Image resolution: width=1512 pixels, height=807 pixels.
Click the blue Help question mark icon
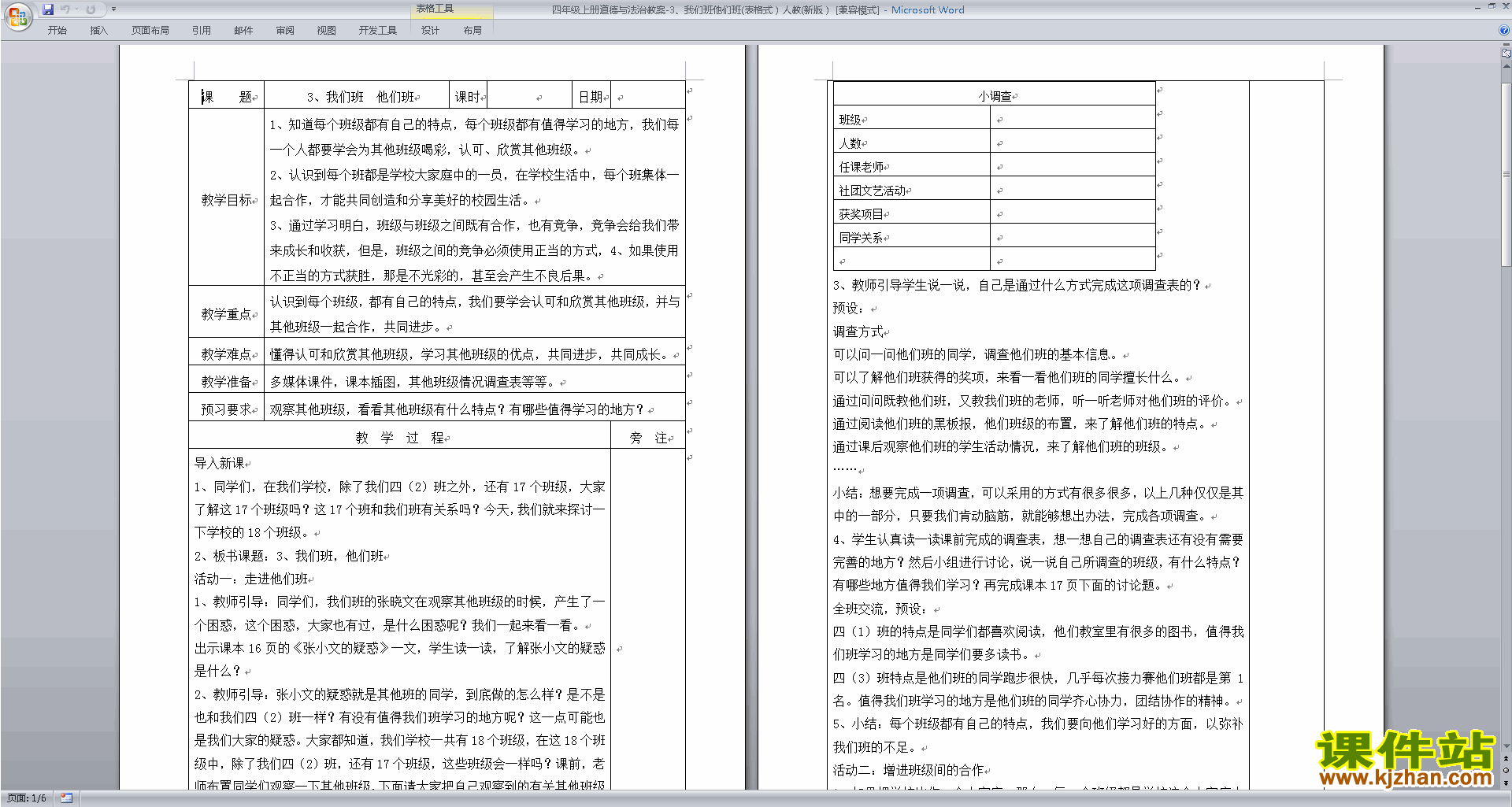[1504, 30]
